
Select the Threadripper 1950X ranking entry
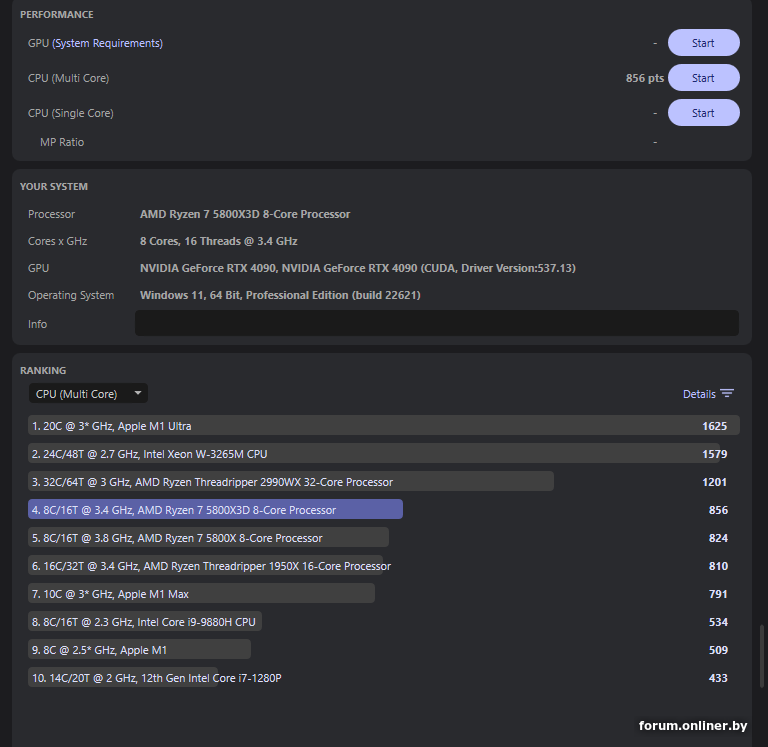(x=205, y=566)
